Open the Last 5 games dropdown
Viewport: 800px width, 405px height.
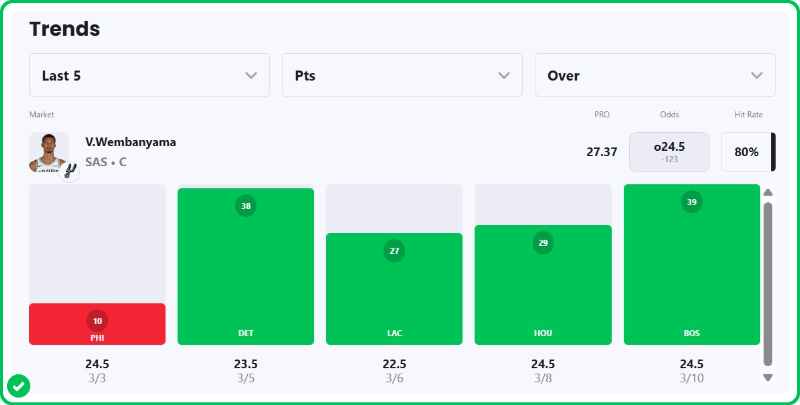pos(149,75)
